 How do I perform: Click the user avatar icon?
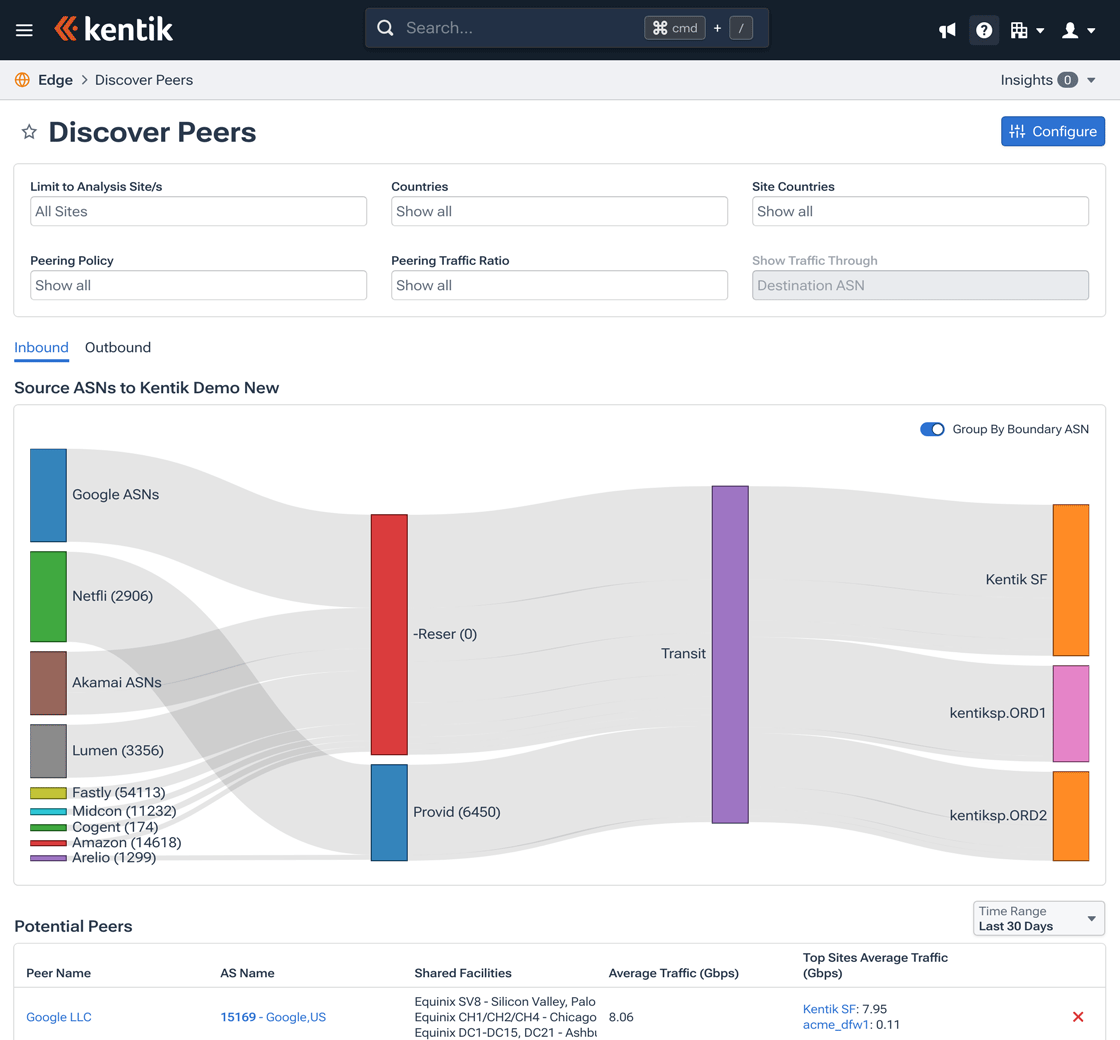(x=1072, y=30)
